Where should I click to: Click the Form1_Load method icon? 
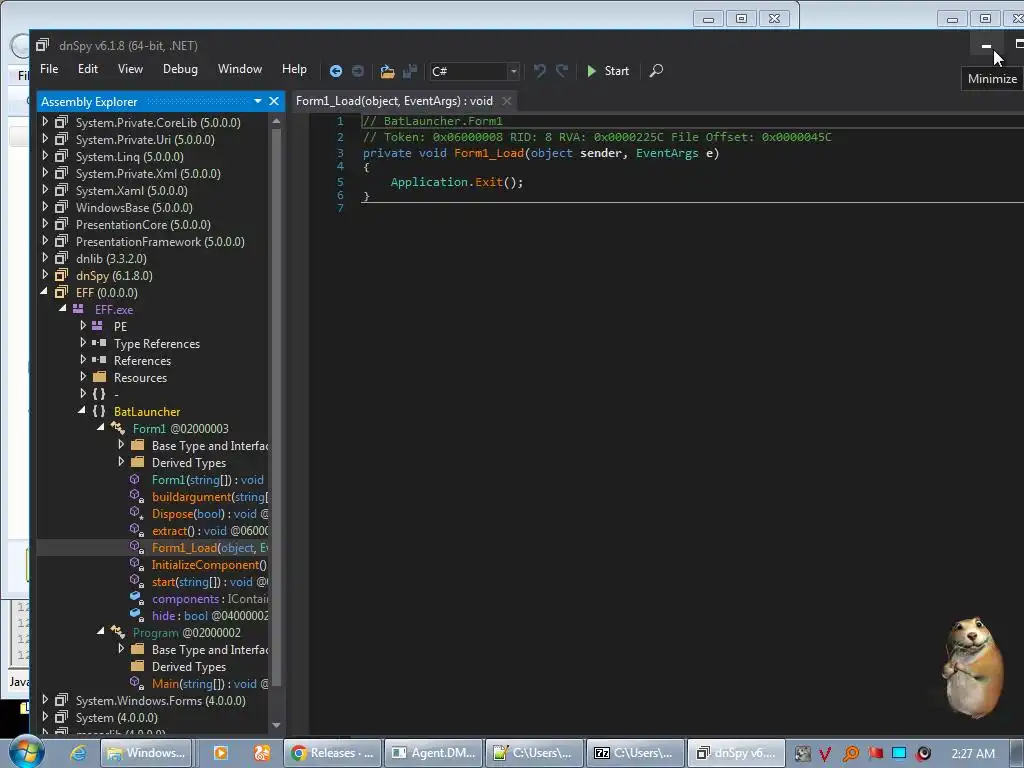click(x=136, y=547)
